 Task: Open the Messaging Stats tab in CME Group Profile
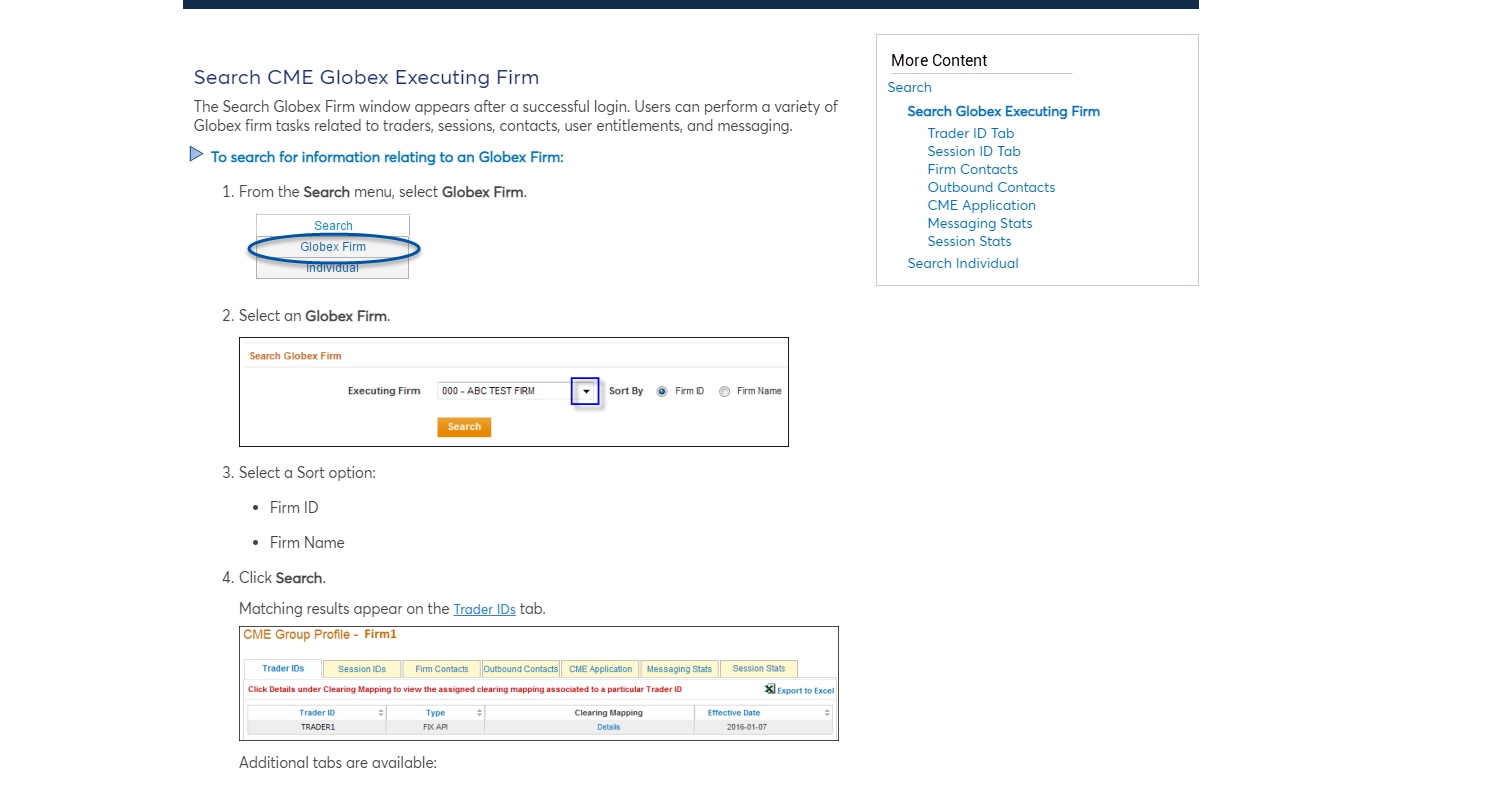680,669
